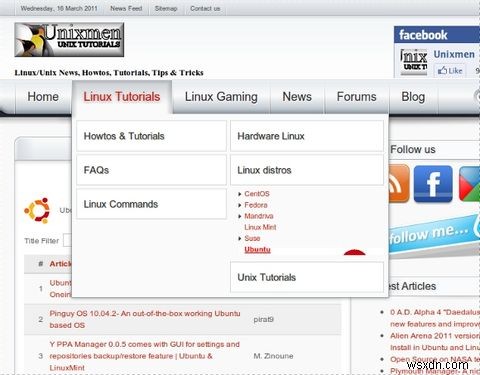Viewport: 480px width, 375px height.
Task: Open the Linux Gaming menu tab
Action: 221,97
